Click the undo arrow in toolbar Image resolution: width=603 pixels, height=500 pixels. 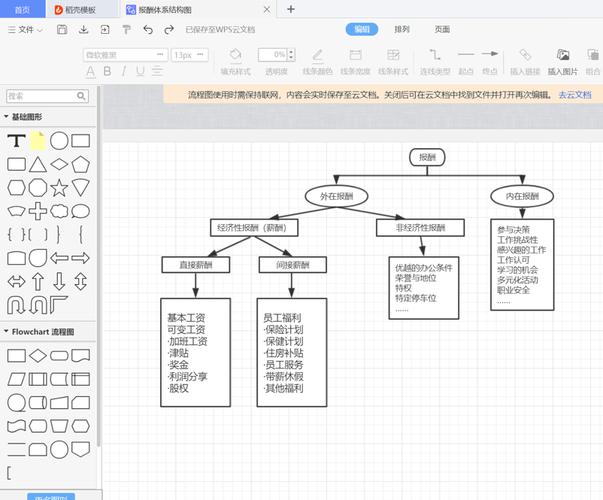[x=147, y=30]
